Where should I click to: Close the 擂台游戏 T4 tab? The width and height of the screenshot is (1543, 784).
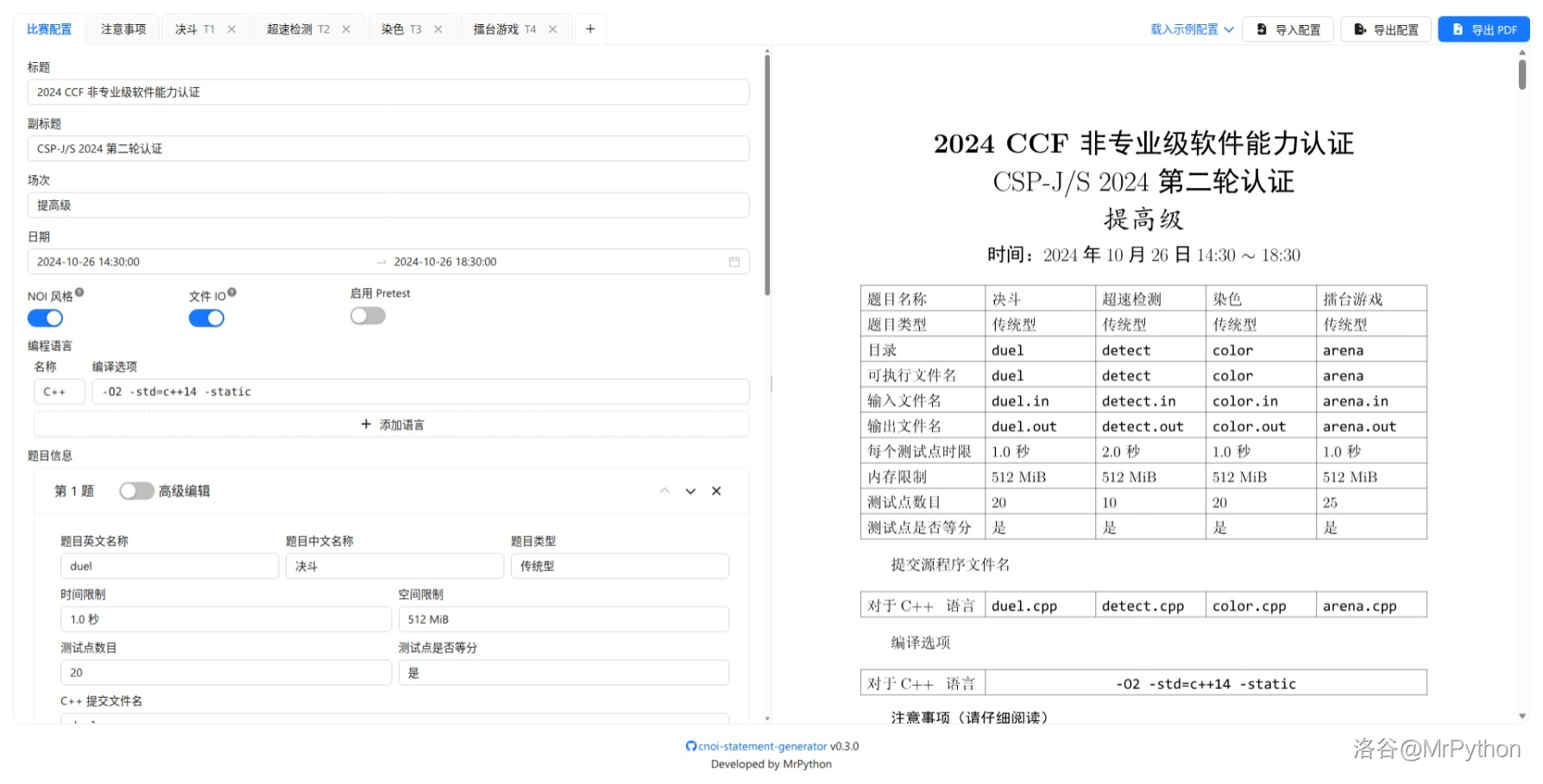click(552, 29)
